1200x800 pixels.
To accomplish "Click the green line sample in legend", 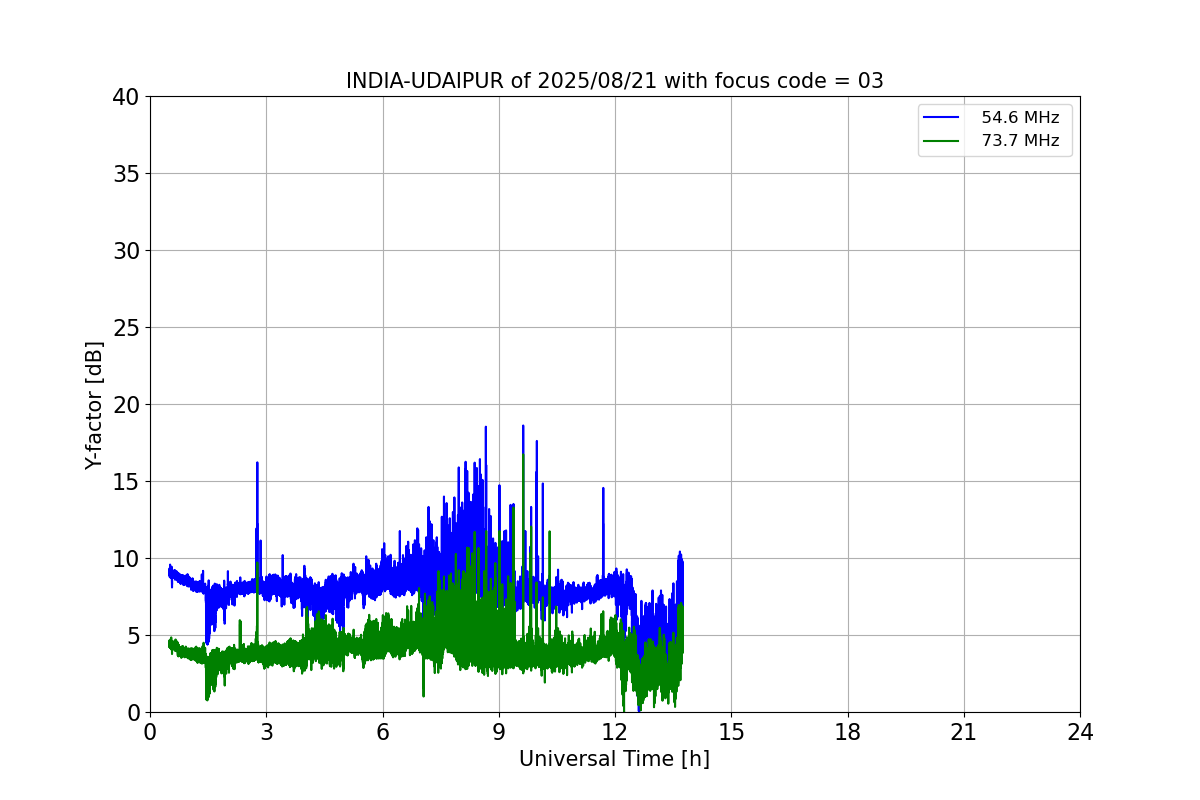I will click(x=941, y=141).
